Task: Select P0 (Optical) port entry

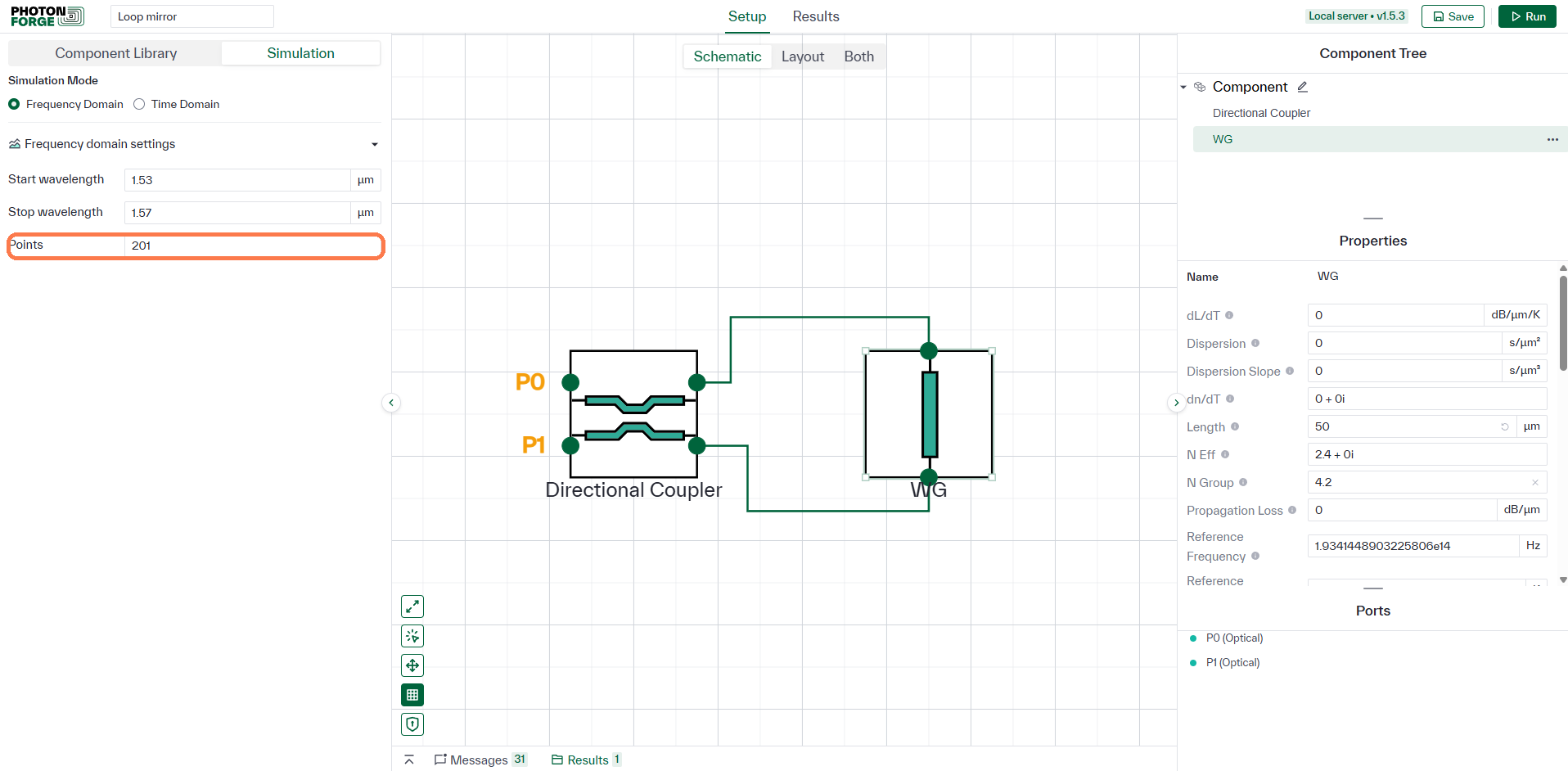Action: [x=1234, y=638]
